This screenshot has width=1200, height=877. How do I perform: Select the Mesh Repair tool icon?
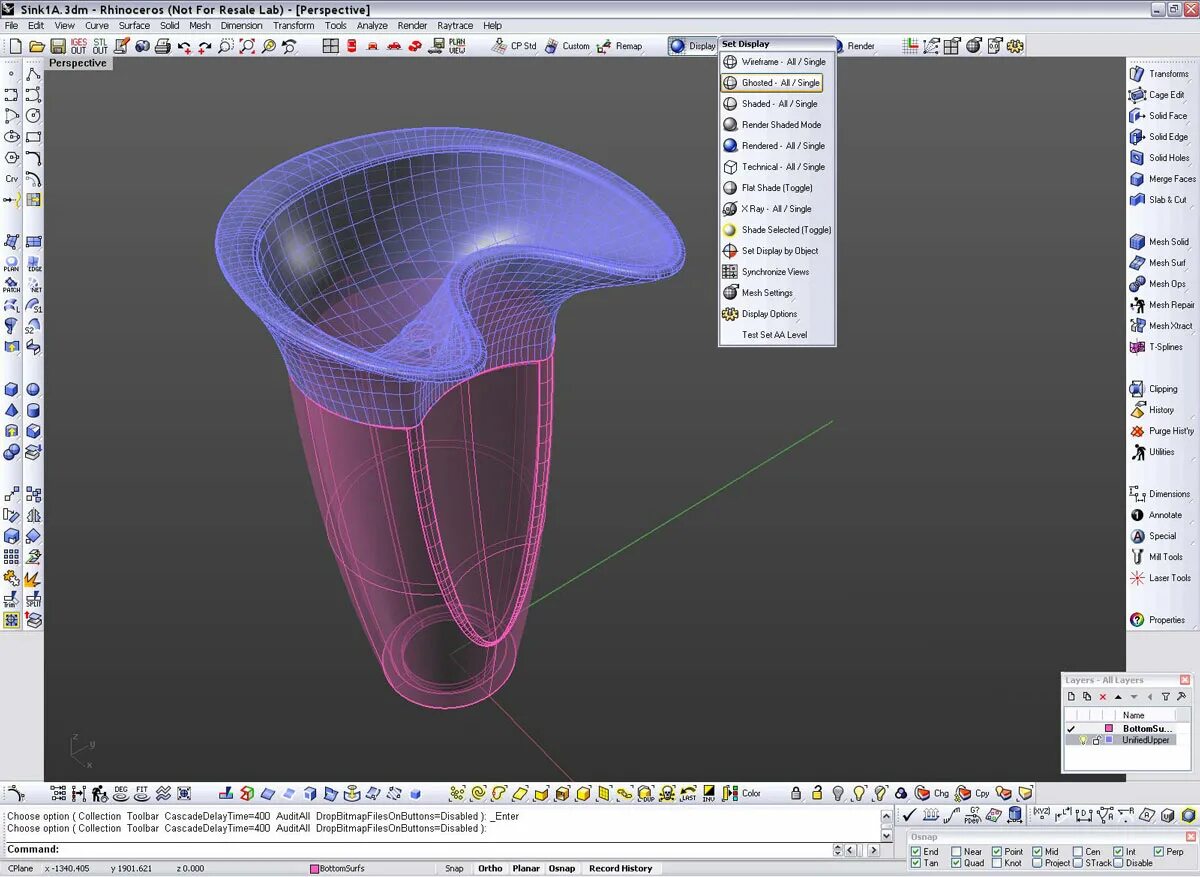point(1137,305)
